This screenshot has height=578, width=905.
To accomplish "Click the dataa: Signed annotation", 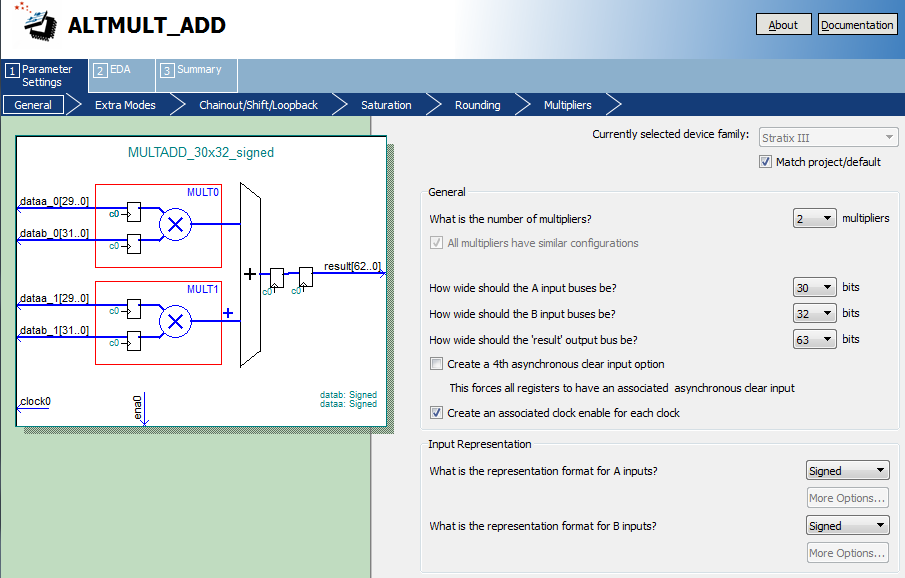I will click(x=348, y=404).
